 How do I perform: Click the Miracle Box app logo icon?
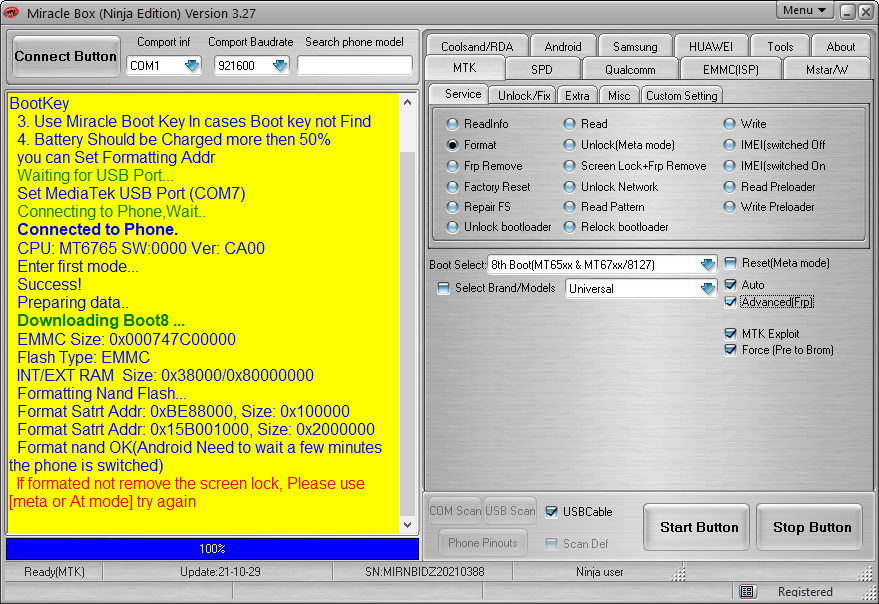[x=11, y=12]
